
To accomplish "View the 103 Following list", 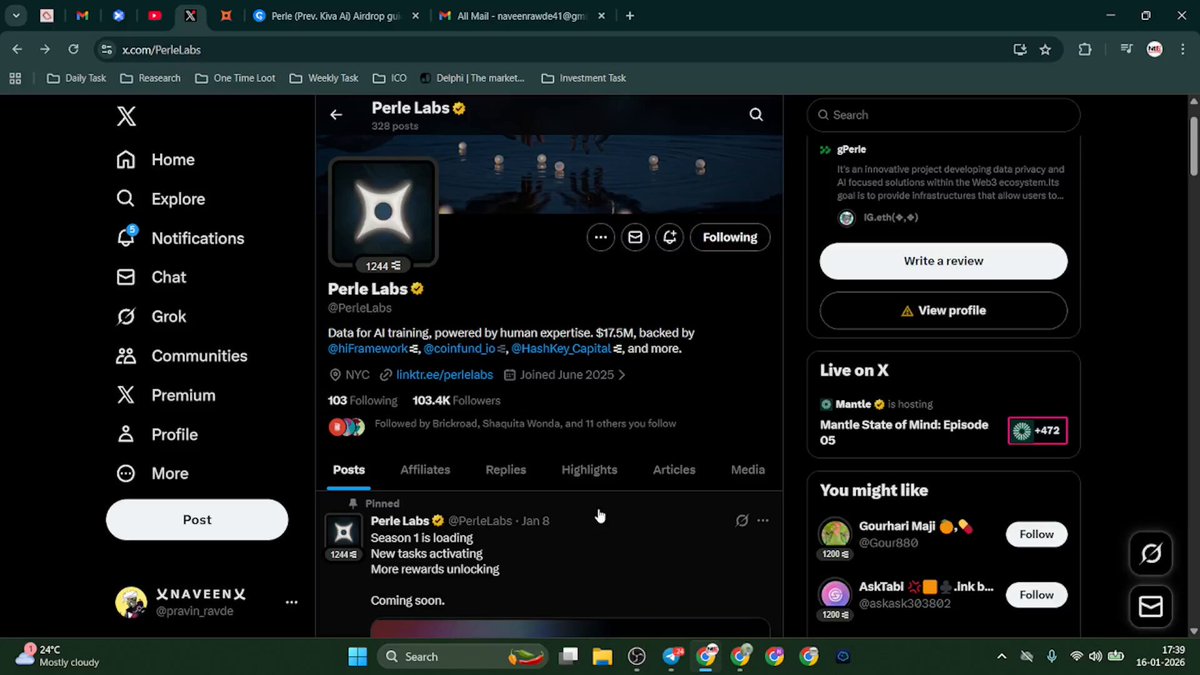I will [x=362, y=400].
